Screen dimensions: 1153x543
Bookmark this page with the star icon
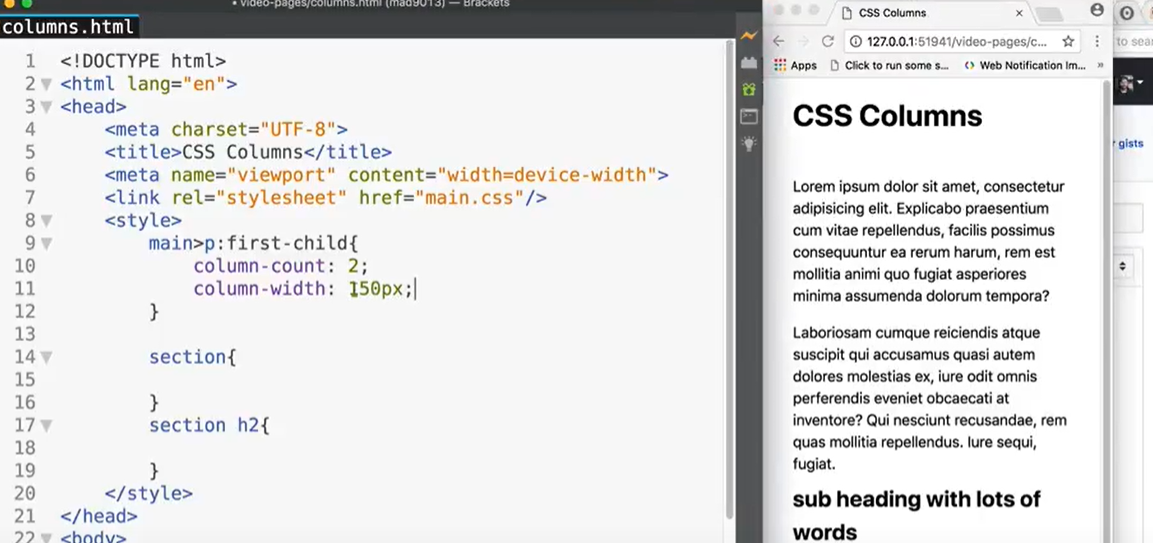1068,41
